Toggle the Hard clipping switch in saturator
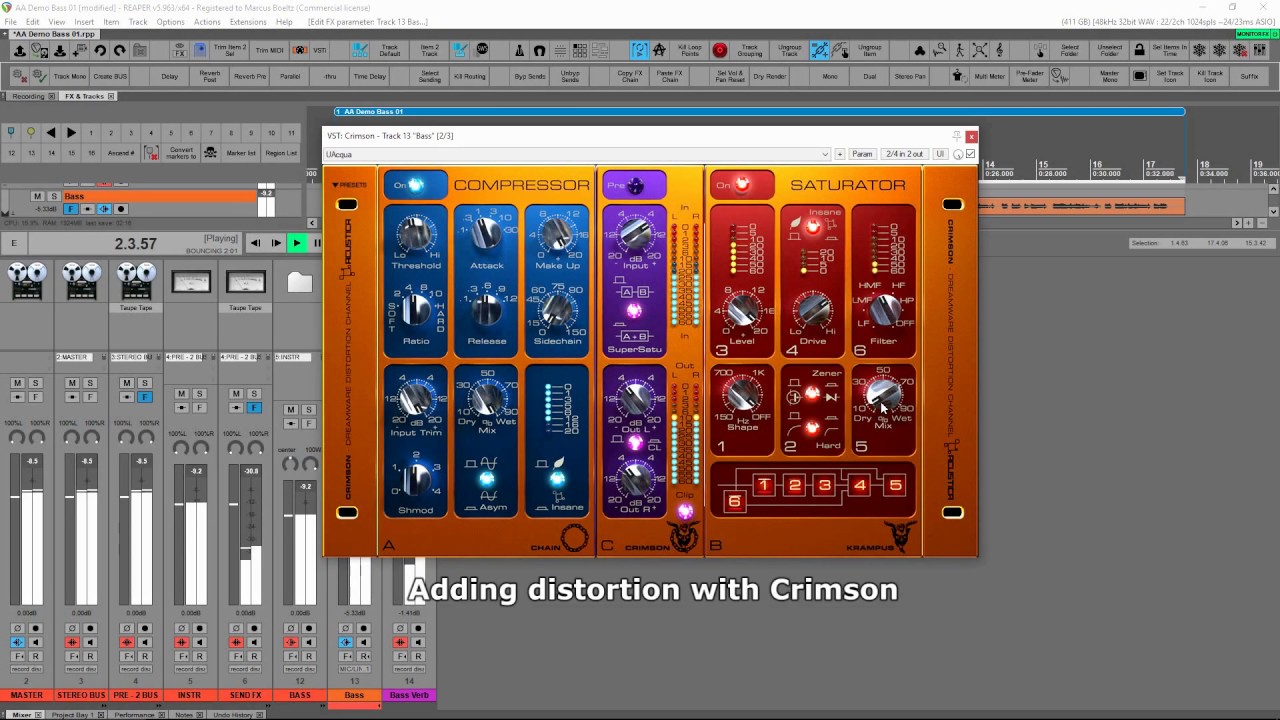This screenshot has width=1280, height=720. click(x=812, y=429)
